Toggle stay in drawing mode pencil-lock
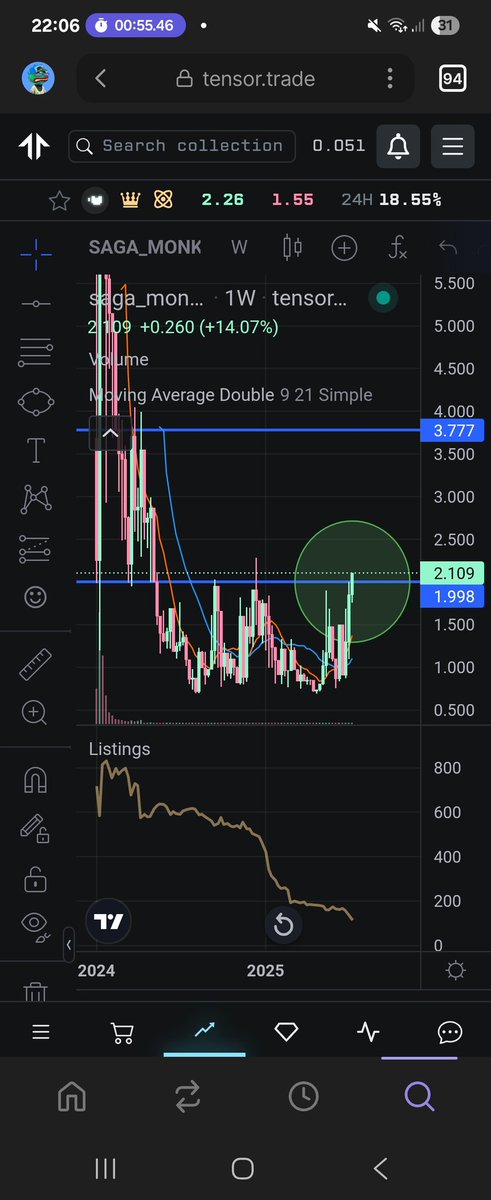This screenshot has height=1200, width=491. pos(36,829)
